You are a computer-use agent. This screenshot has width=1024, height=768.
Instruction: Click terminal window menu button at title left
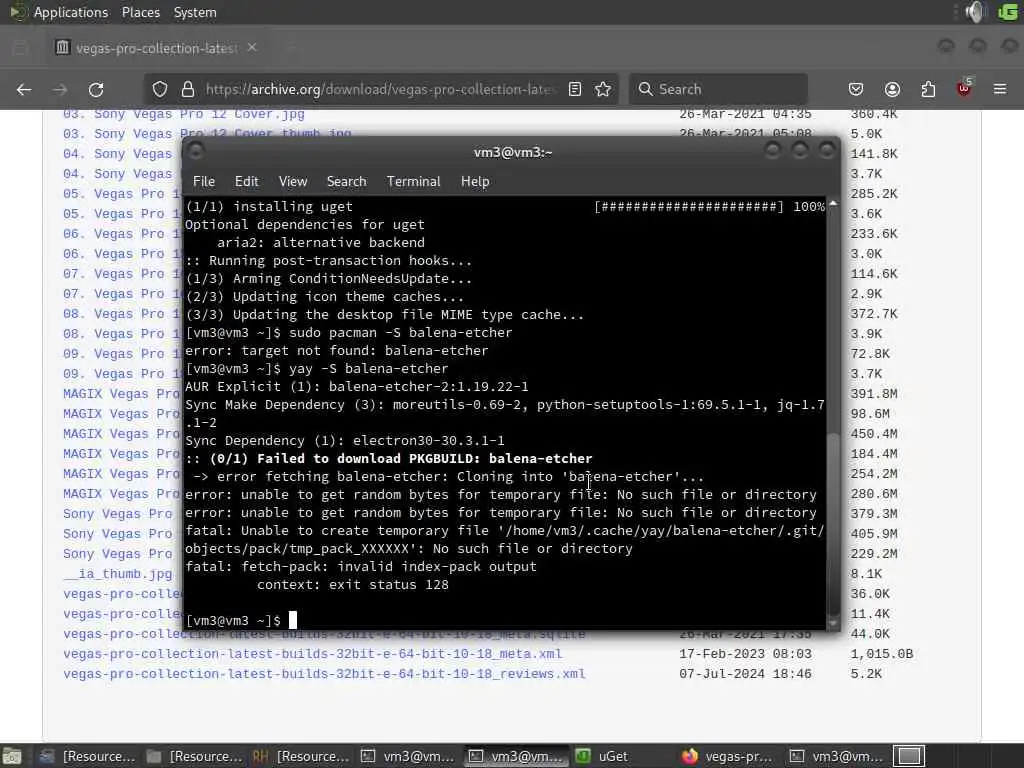[x=195, y=152]
